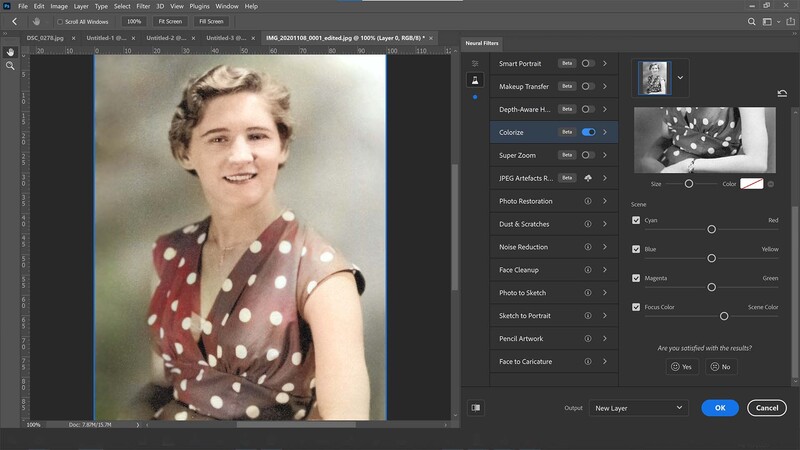Image resolution: width=800 pixels, height=450 pixels.
Task: Select the detected face thumbnail
Action: click(655, 78)
